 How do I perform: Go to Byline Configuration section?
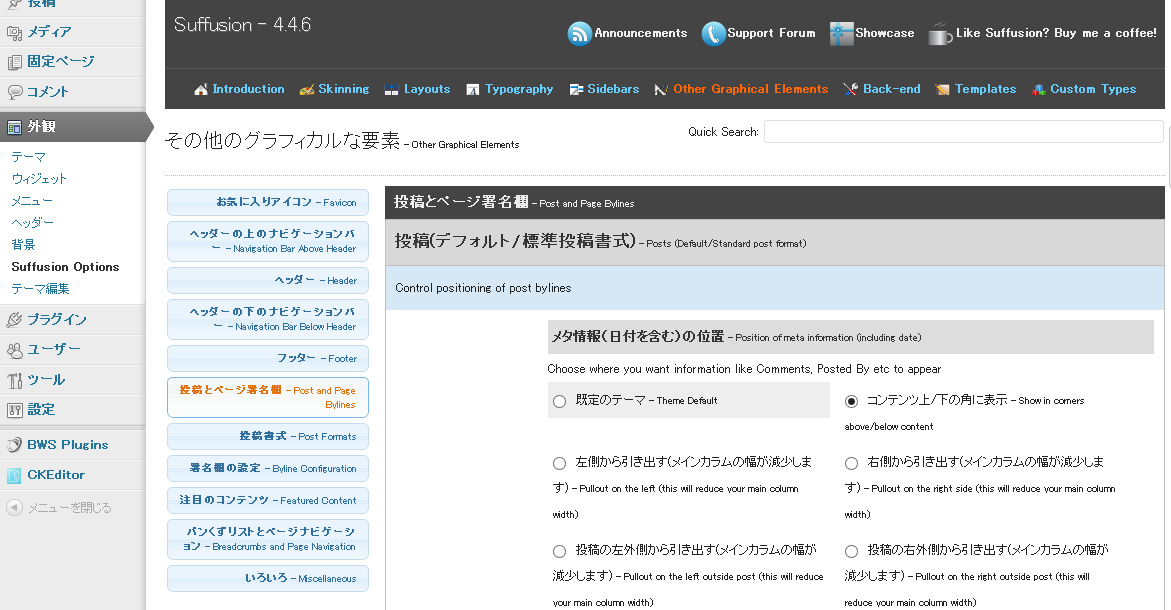coord(267,468)
